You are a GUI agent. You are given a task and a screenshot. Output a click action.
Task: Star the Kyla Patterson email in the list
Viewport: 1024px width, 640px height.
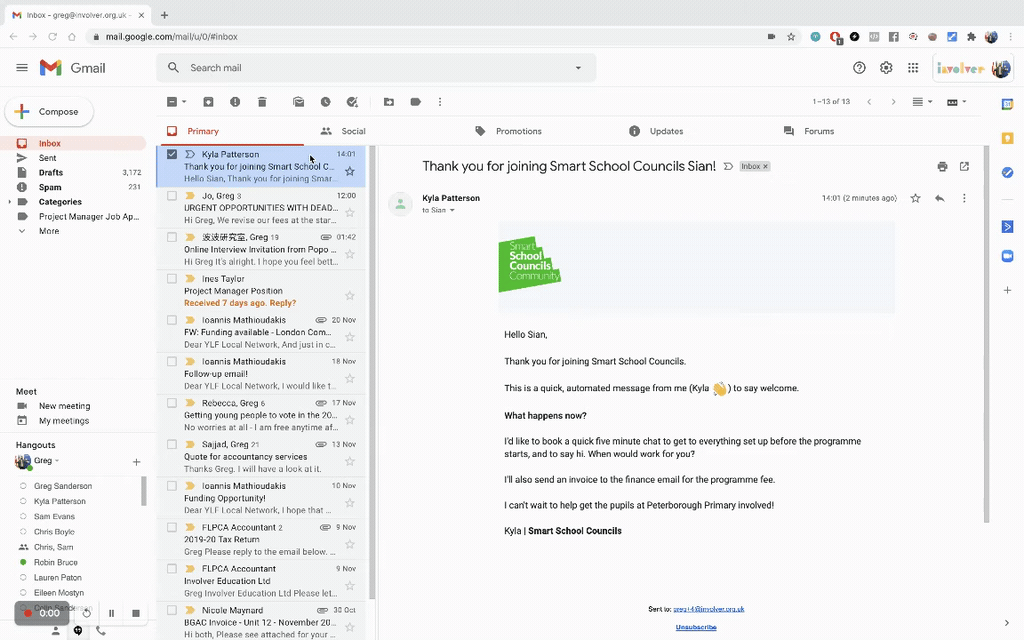[x=350, y=171]
